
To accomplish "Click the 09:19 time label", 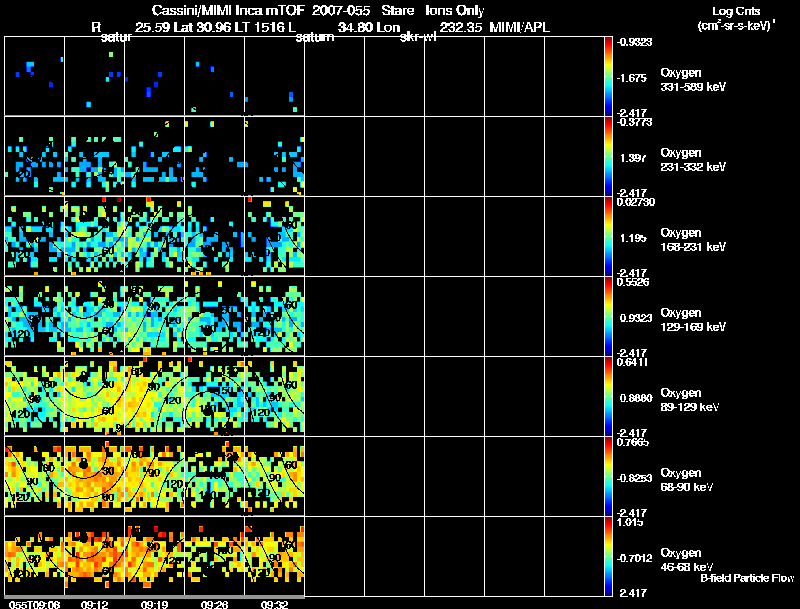I will (154, 604).
